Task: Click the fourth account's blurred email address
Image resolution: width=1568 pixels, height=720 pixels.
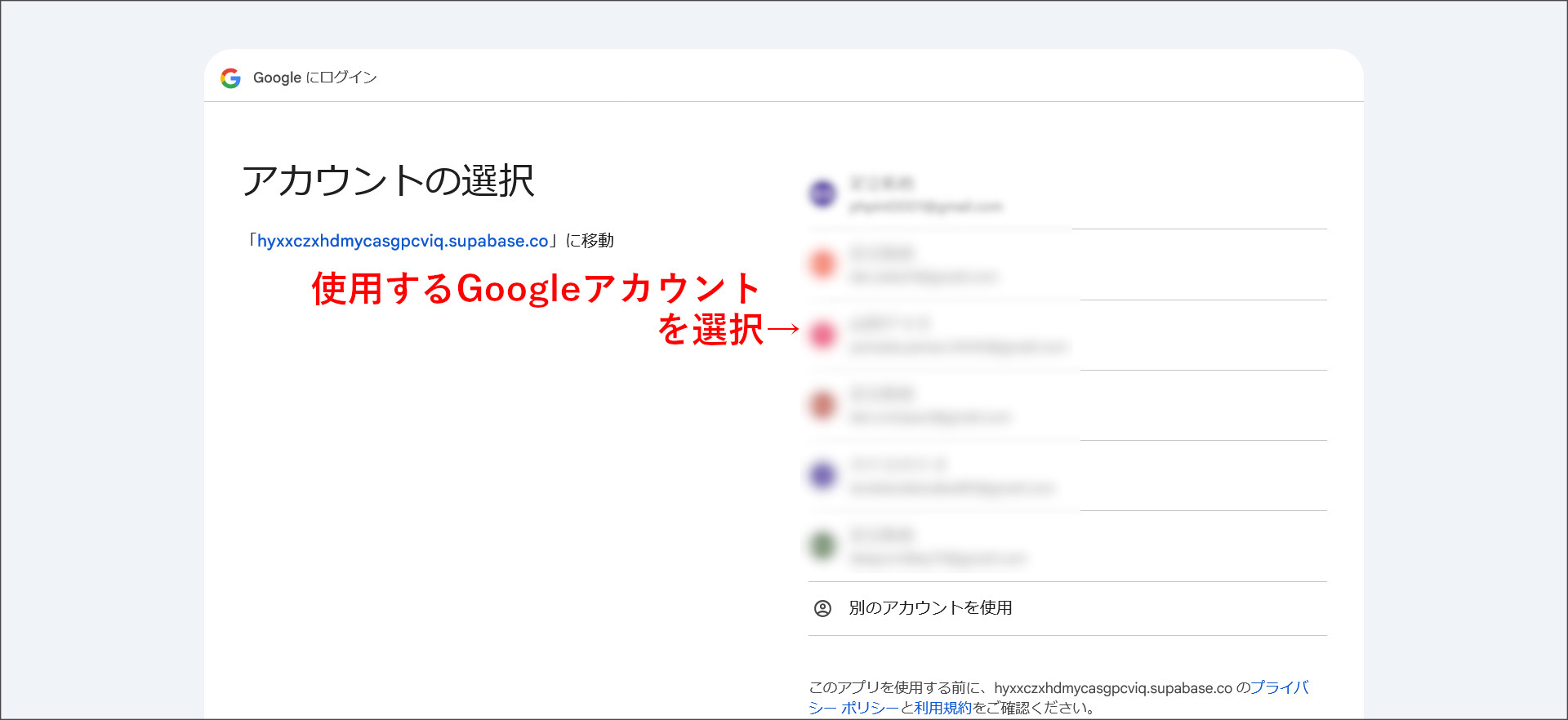Action: pyautogui.click(x=930, y=418)
